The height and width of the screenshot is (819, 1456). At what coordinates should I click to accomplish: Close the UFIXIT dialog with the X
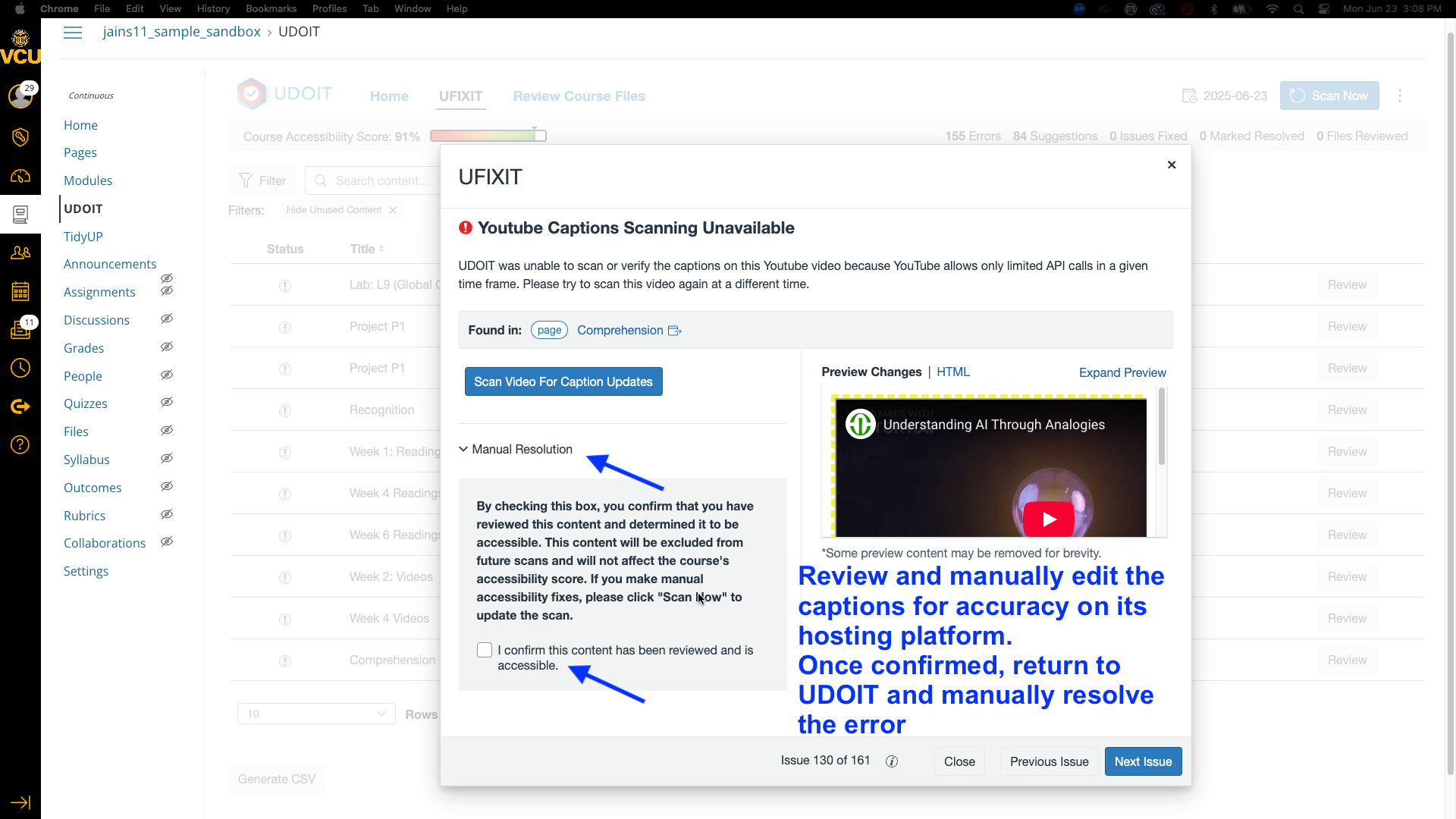click(1172, 165)
